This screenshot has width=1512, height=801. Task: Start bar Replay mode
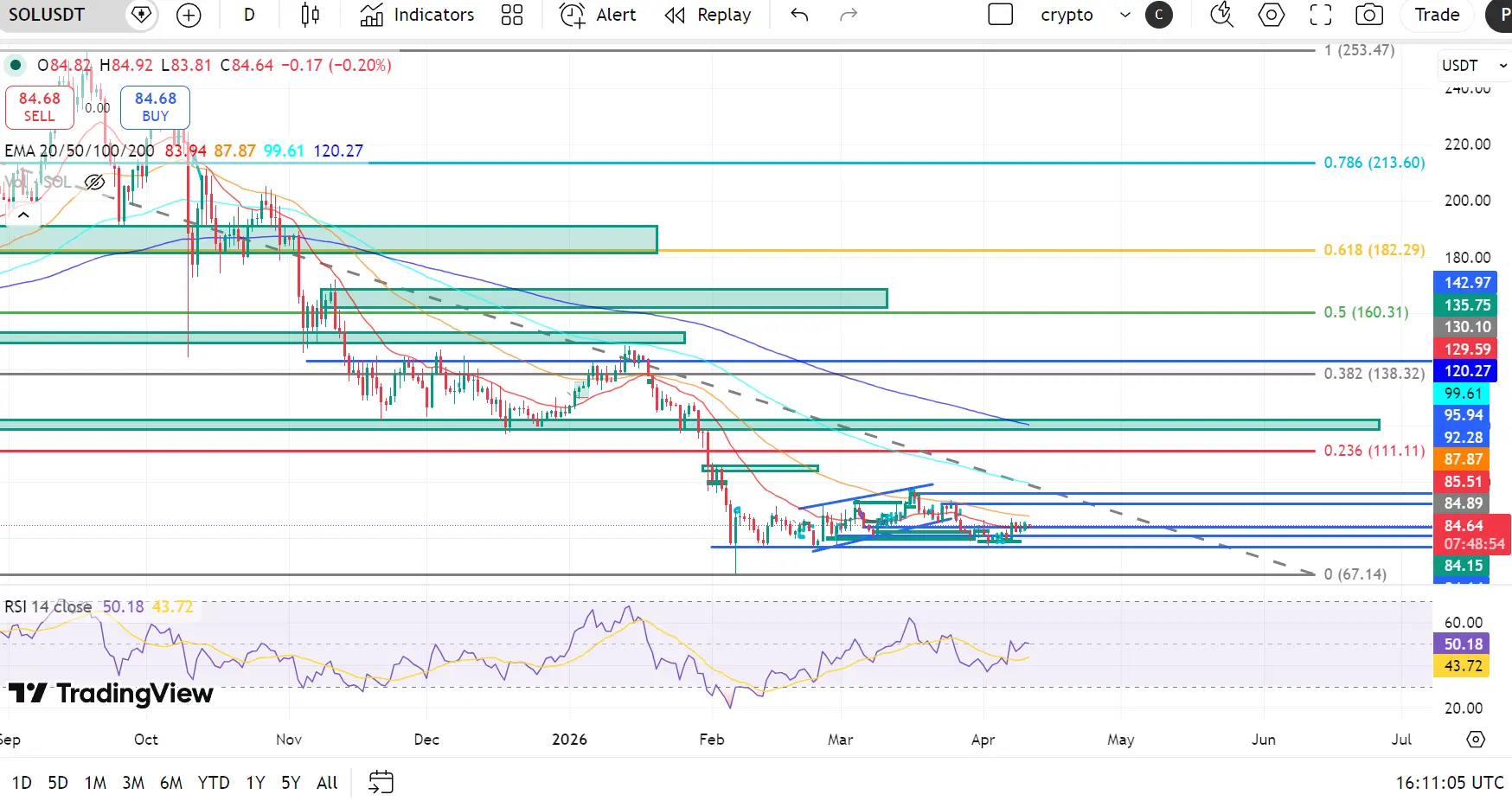pyautogui.click(x=708, y=15)
